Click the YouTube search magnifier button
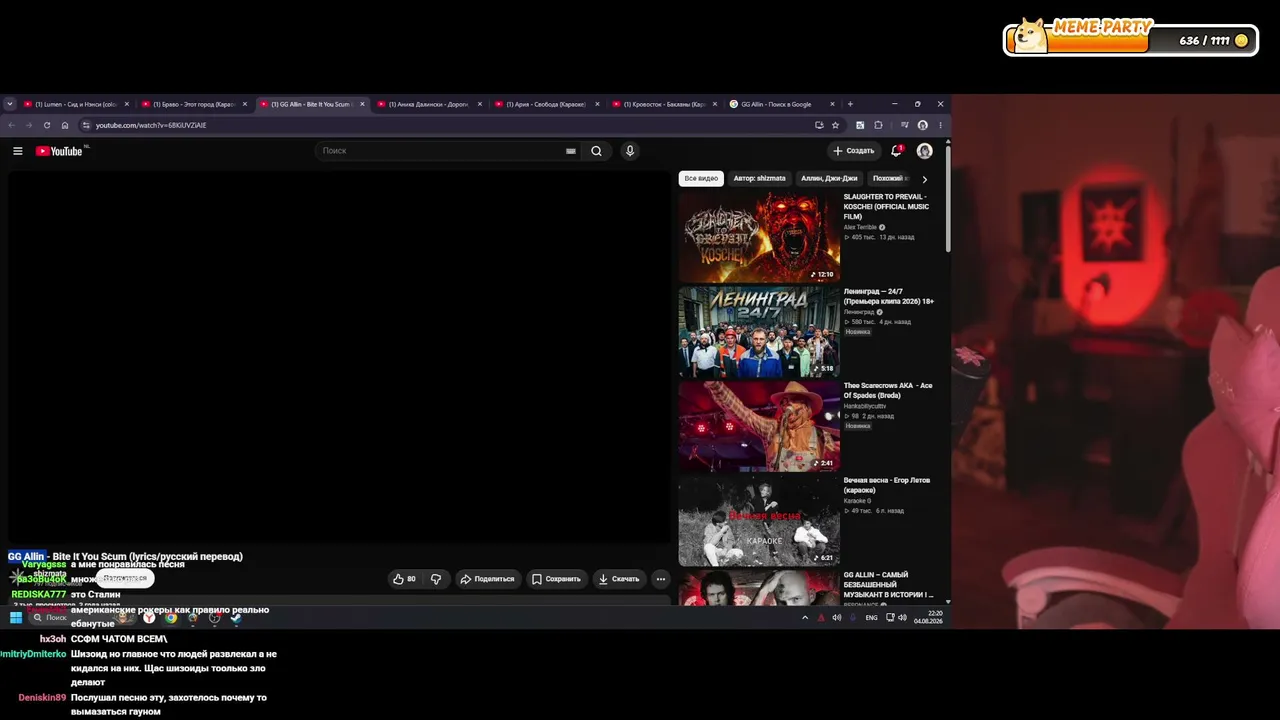The image size is (1280, 720). pos(596,151)
